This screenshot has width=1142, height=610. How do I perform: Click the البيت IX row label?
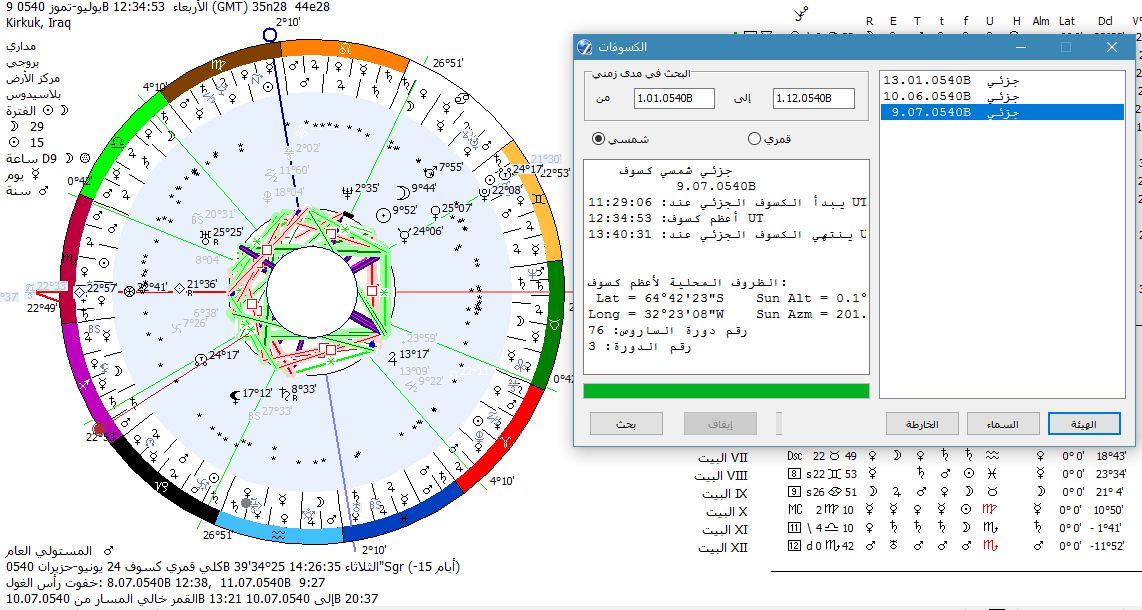(724, 494)
